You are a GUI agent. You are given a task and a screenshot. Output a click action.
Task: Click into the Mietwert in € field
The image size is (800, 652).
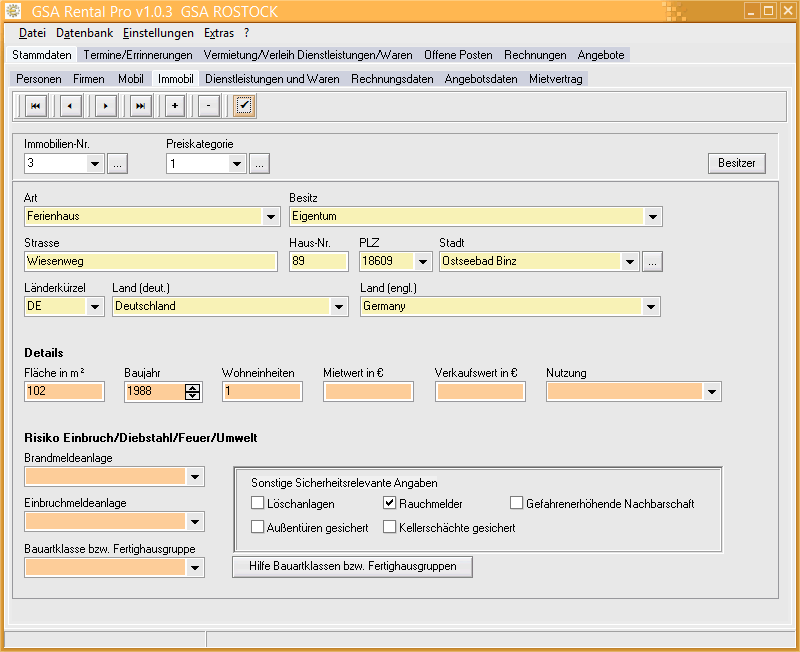[x=368, y=392]
